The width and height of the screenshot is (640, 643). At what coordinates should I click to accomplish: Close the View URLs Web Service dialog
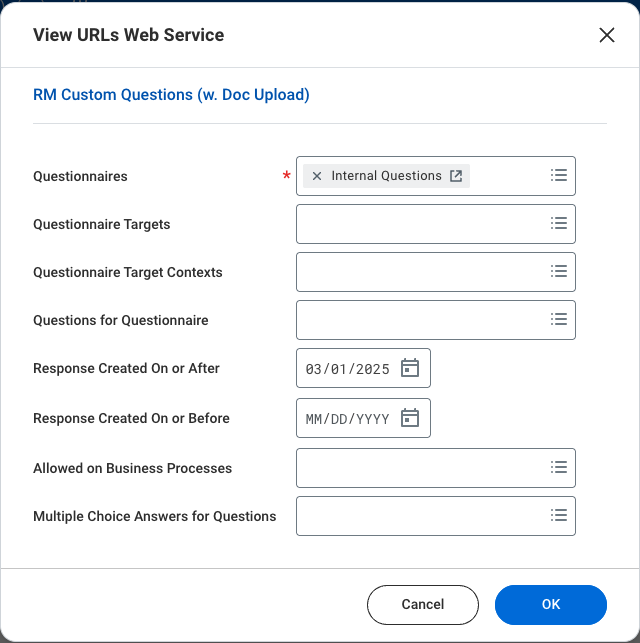pyautogui.click(x=606, y=35)
